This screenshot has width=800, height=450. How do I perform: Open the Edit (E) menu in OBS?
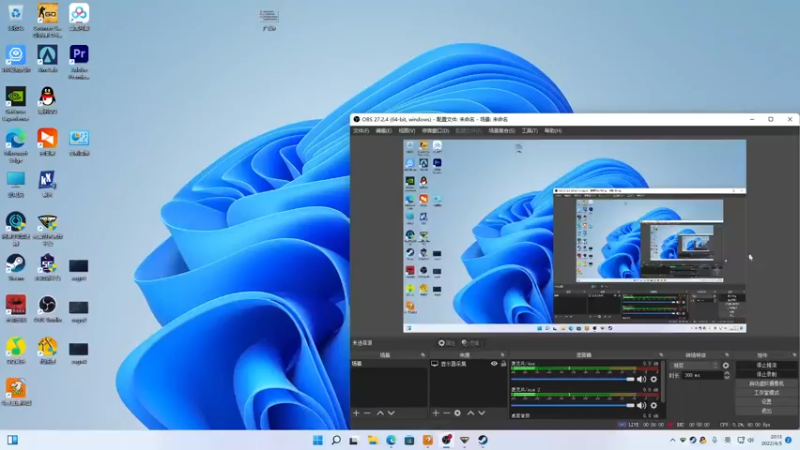click(384, 131)
